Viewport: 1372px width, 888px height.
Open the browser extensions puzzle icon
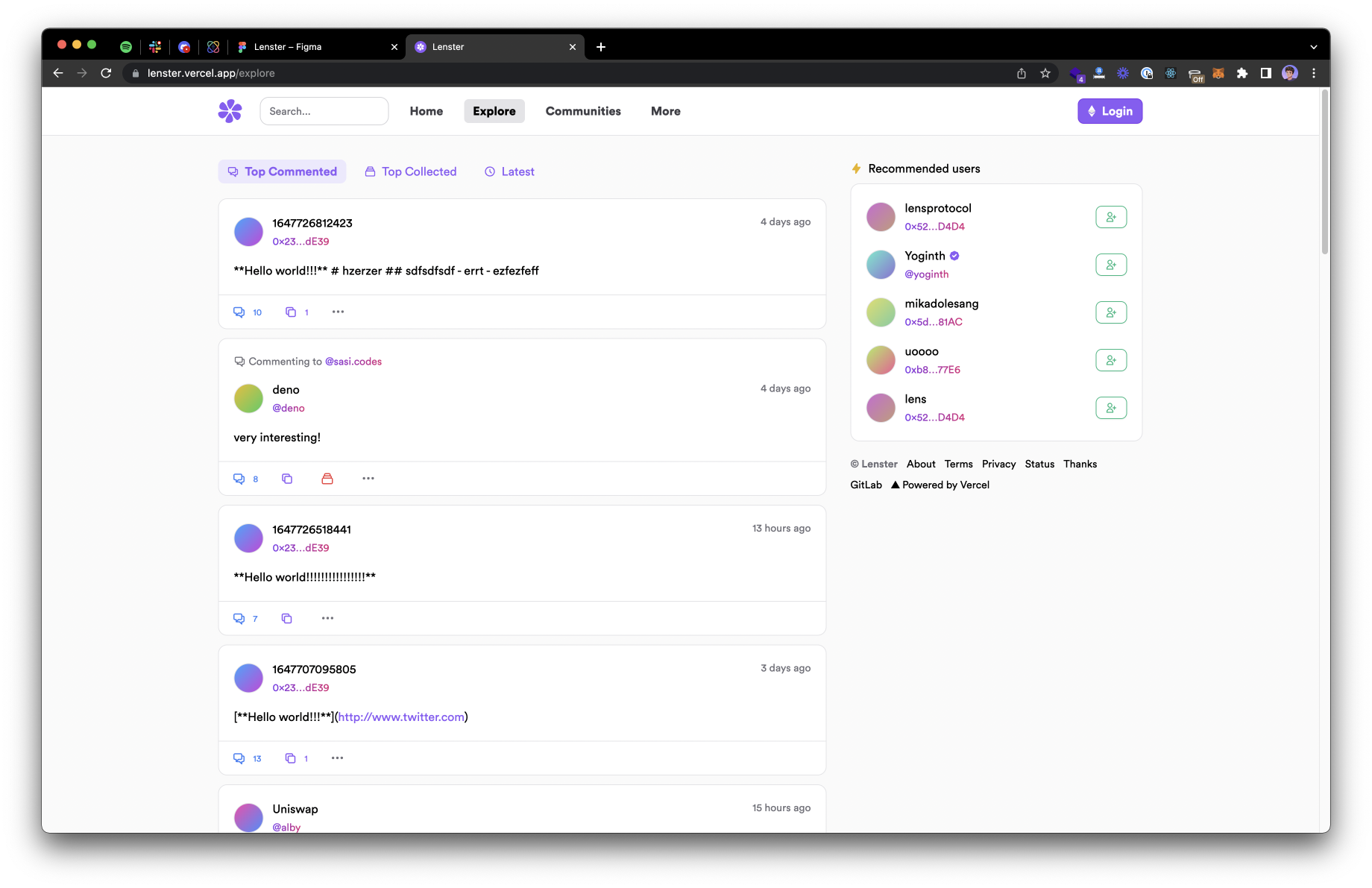tap(1242, 73)
